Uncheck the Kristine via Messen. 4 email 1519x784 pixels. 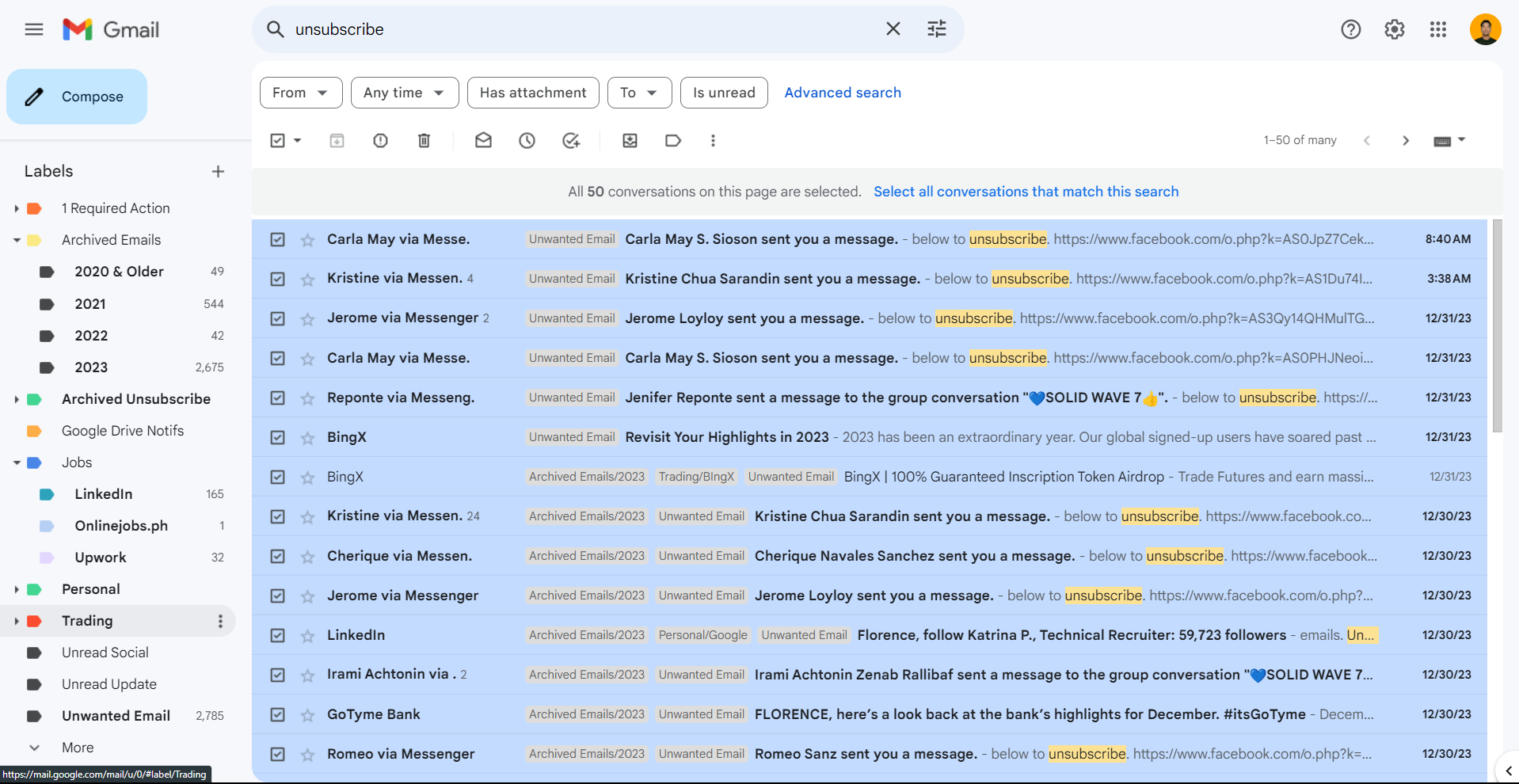point(278,279)
